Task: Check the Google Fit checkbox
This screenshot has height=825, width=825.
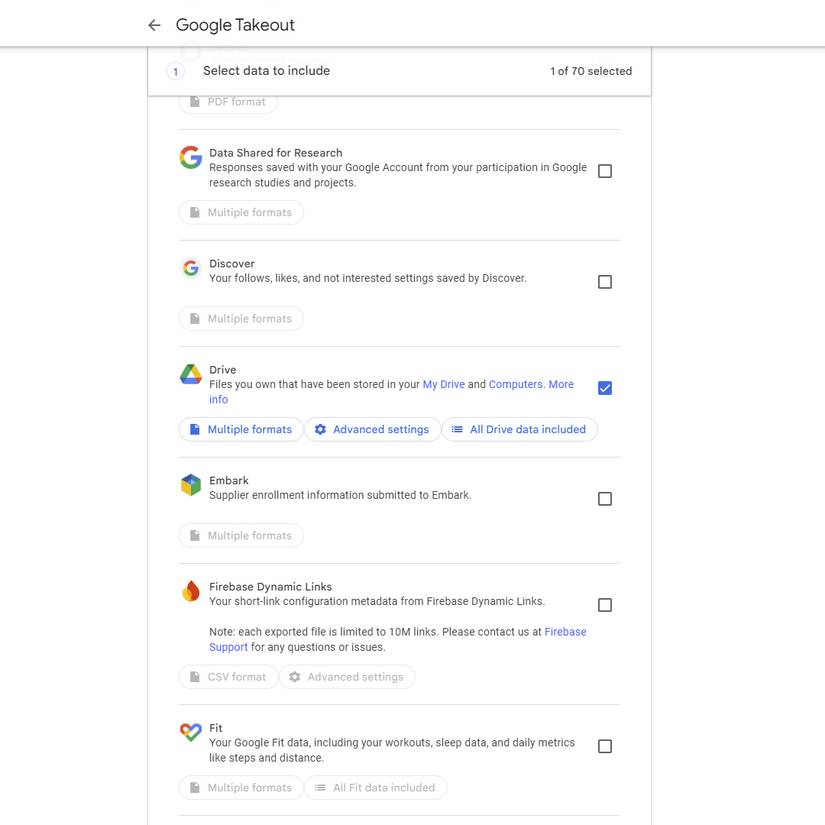Action: click(604, 745)
